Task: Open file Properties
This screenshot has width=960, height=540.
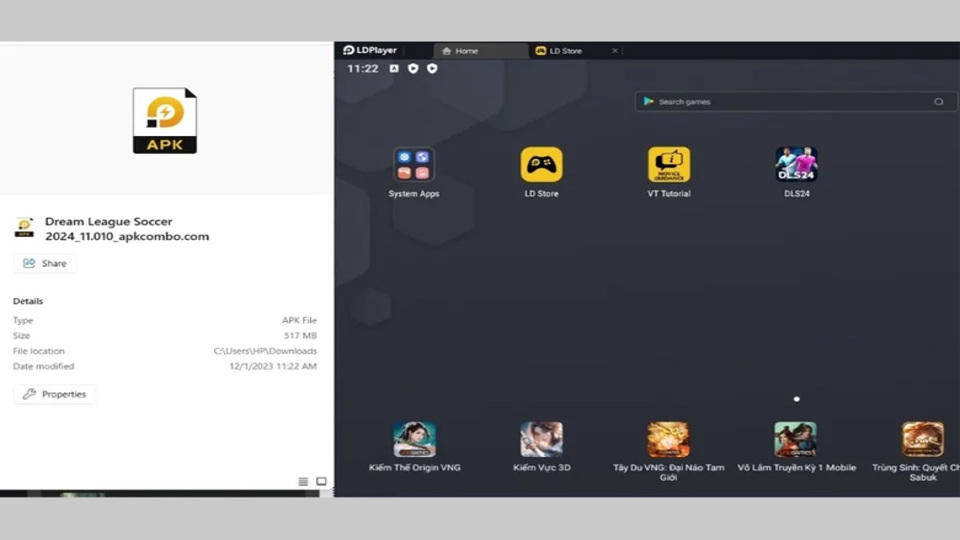Action: tap(54, 394)
